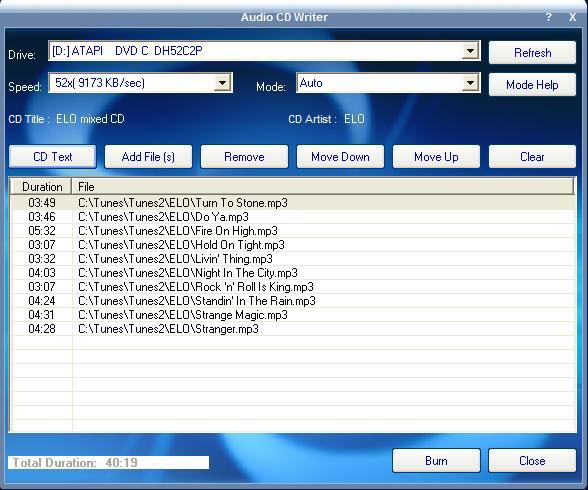588x490 pixels.
Task: Click duration 03:32 cell
Action: 42,259
